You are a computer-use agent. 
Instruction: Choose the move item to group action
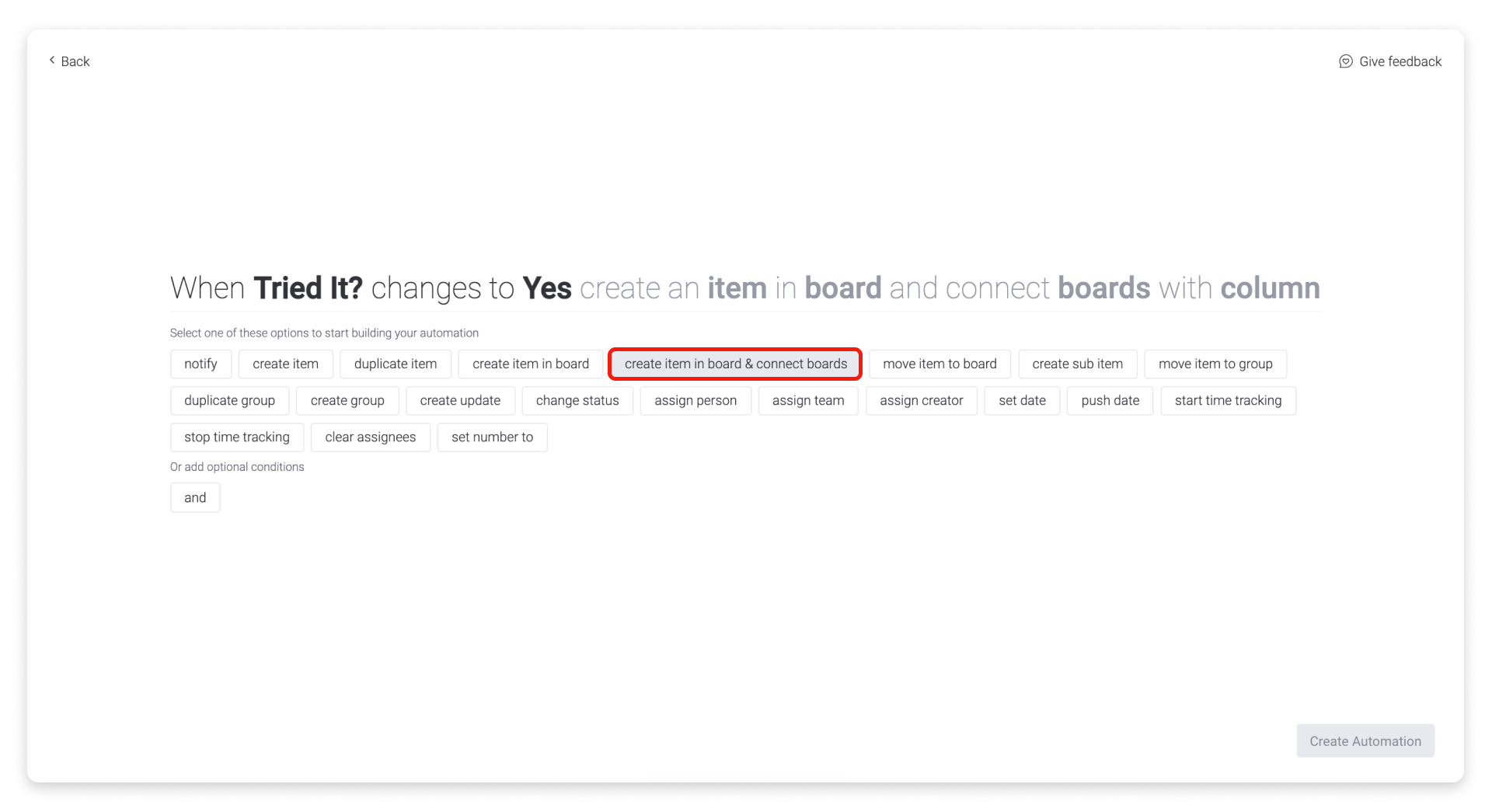[x=1215, y=364]
